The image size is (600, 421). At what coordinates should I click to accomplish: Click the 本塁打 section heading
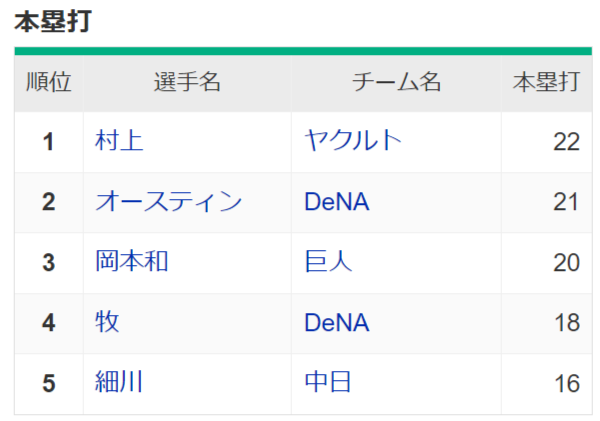coord(54,22)
